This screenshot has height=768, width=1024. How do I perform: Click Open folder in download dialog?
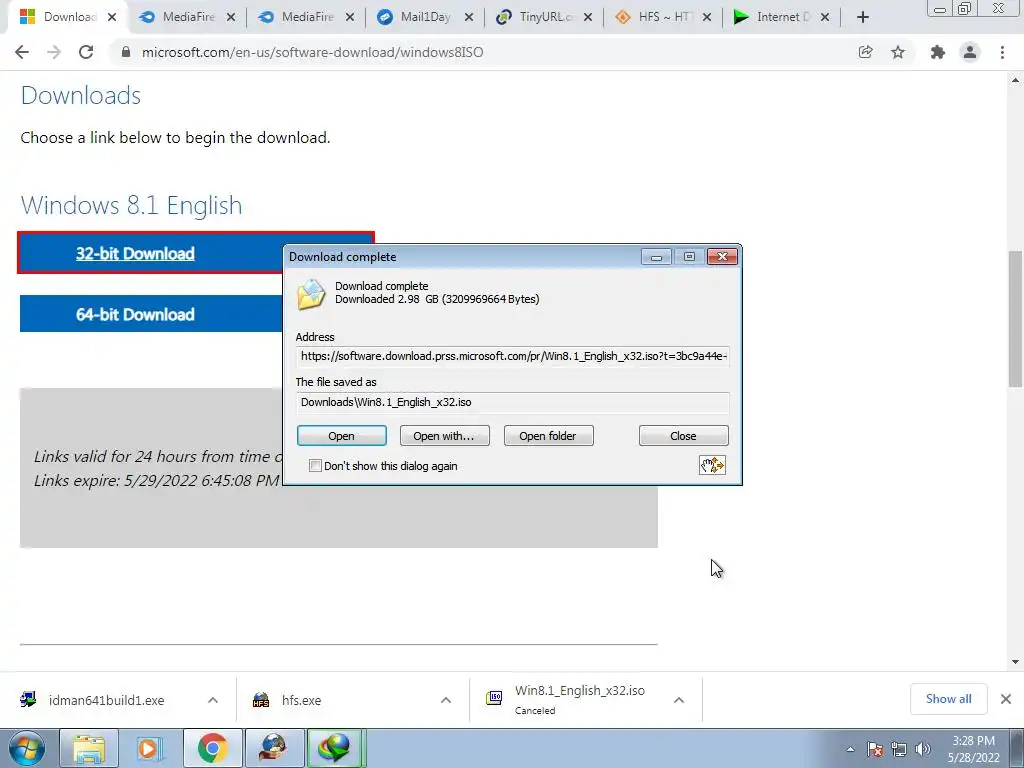(548, 436)
